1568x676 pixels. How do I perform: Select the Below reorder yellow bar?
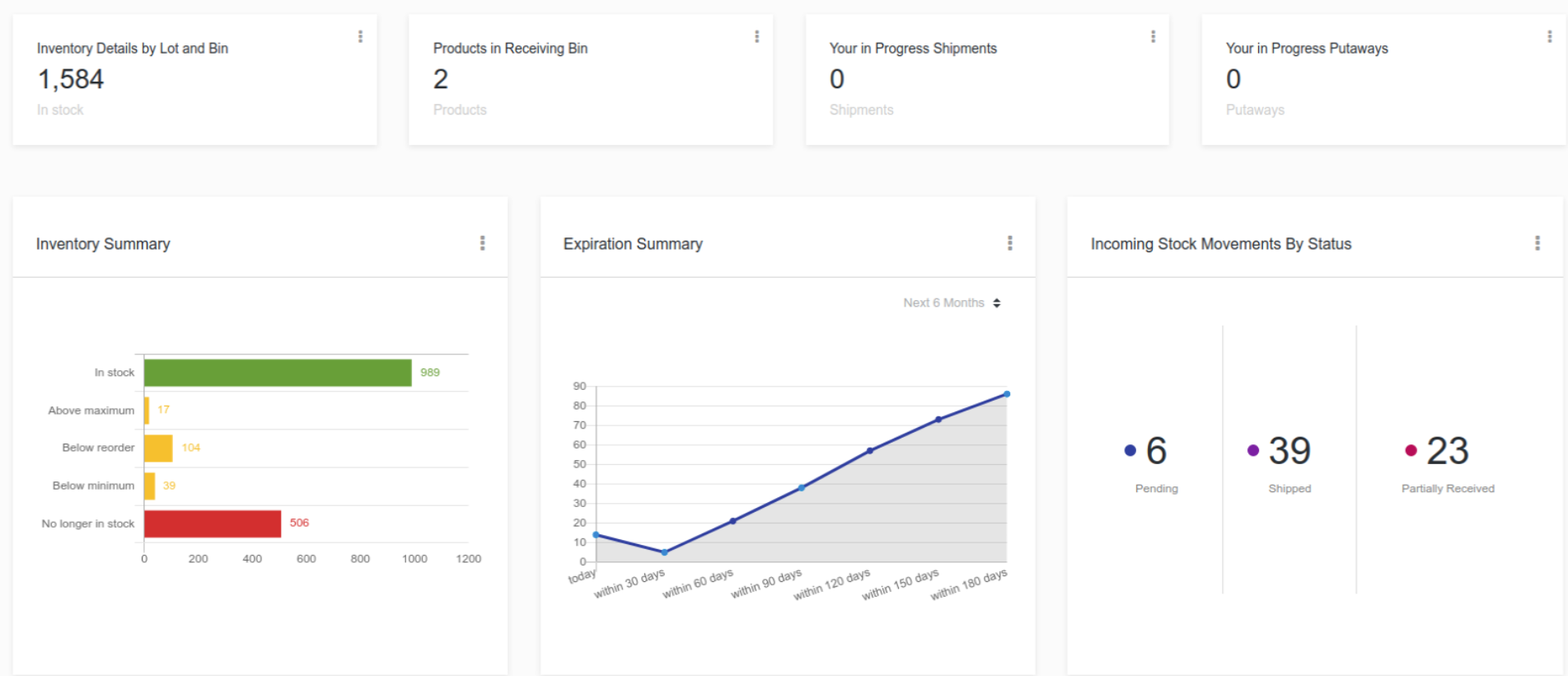tap(158, 448)
